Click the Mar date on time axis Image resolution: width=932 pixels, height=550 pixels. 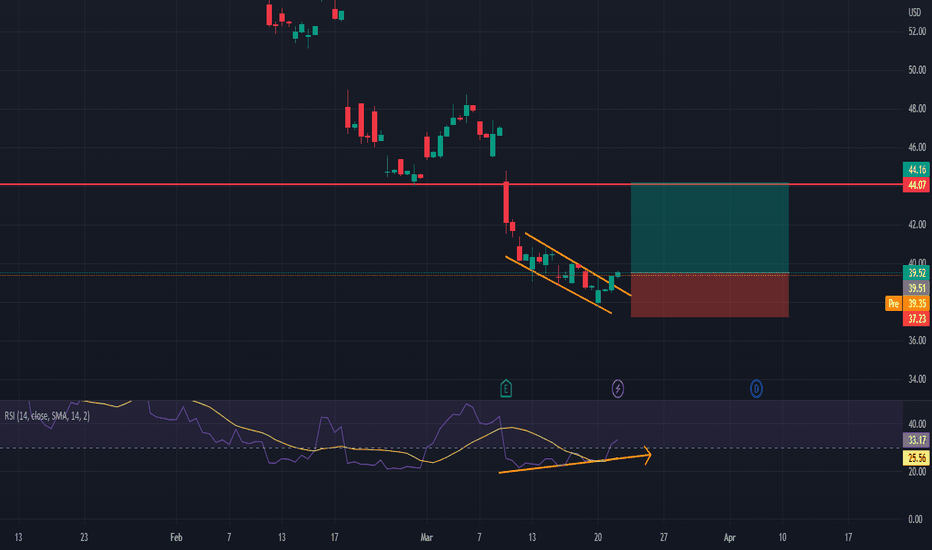(426, 538)
